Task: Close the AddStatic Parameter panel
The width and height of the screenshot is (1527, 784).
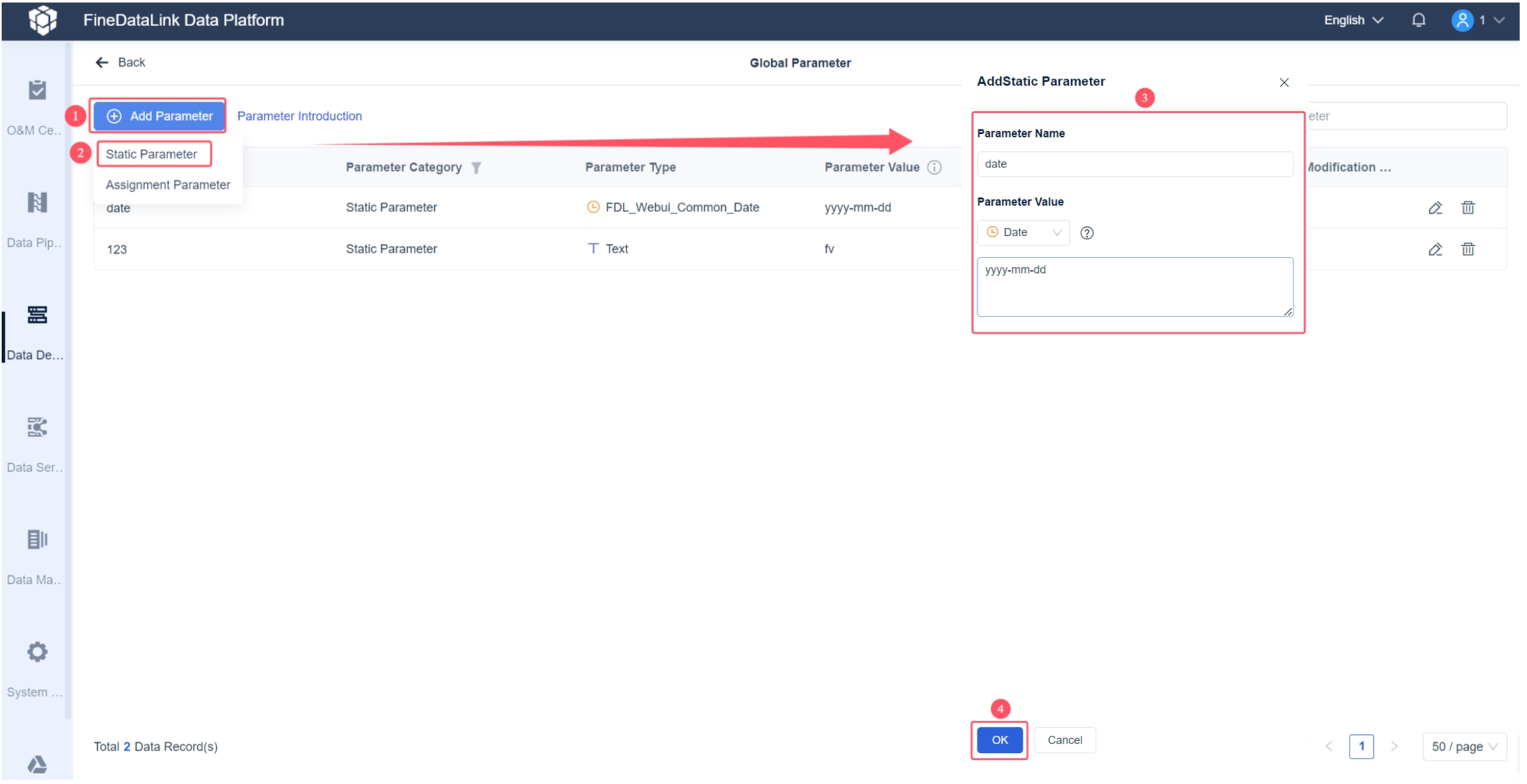Action: point(1284,82)
